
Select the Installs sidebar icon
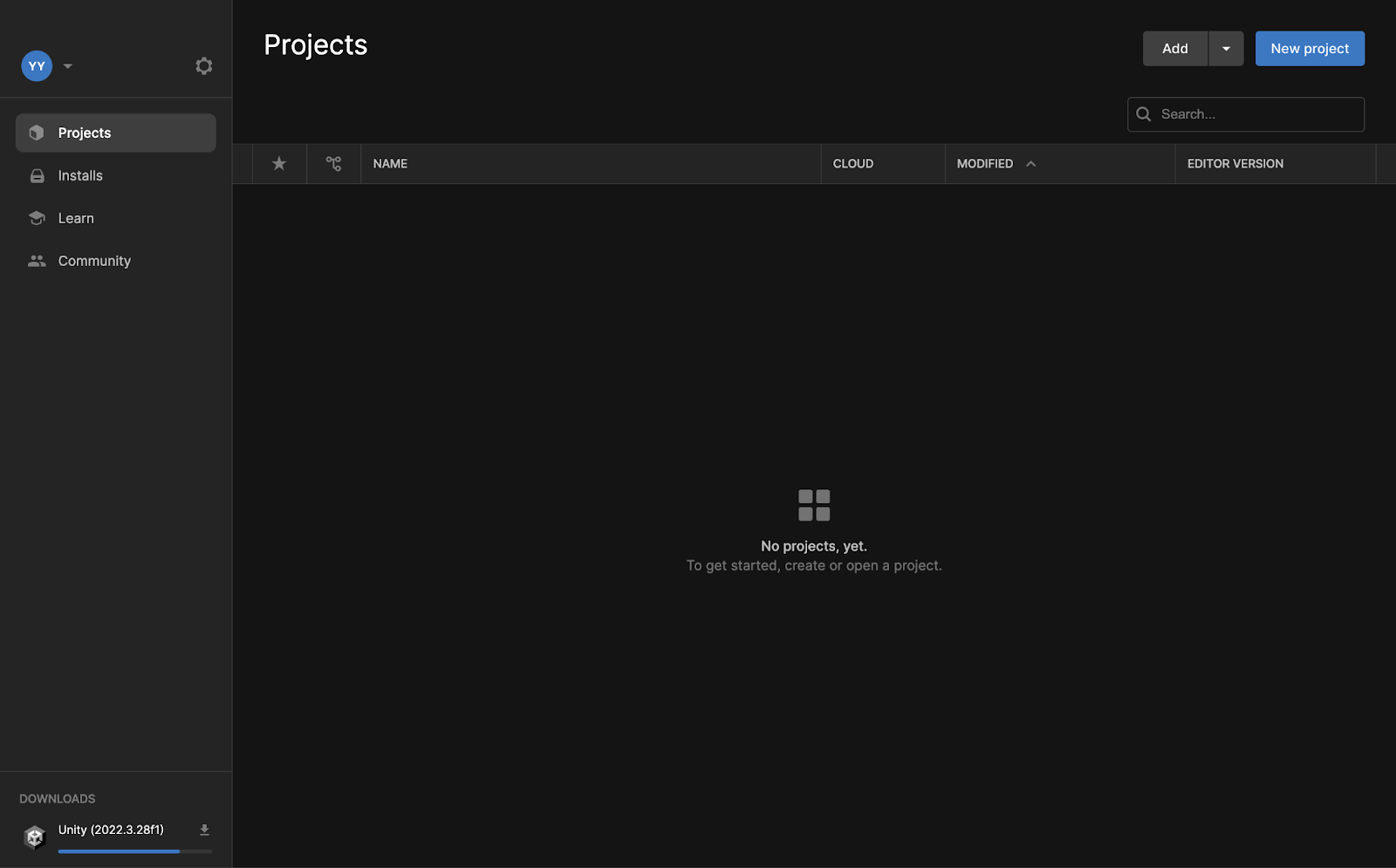[x=37, y=175]
